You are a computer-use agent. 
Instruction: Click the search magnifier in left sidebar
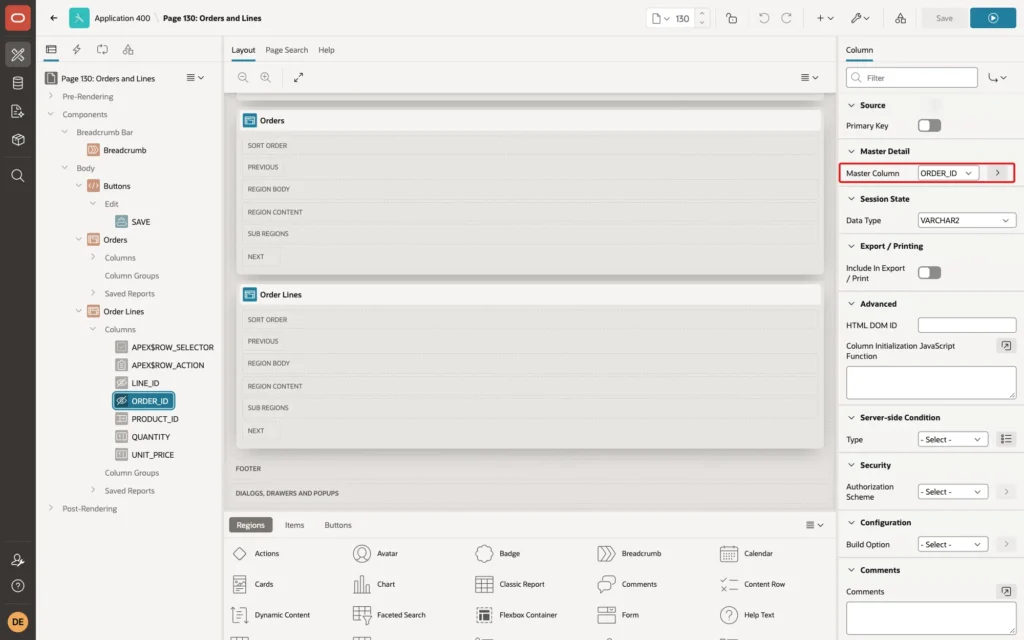coord(18,176)
